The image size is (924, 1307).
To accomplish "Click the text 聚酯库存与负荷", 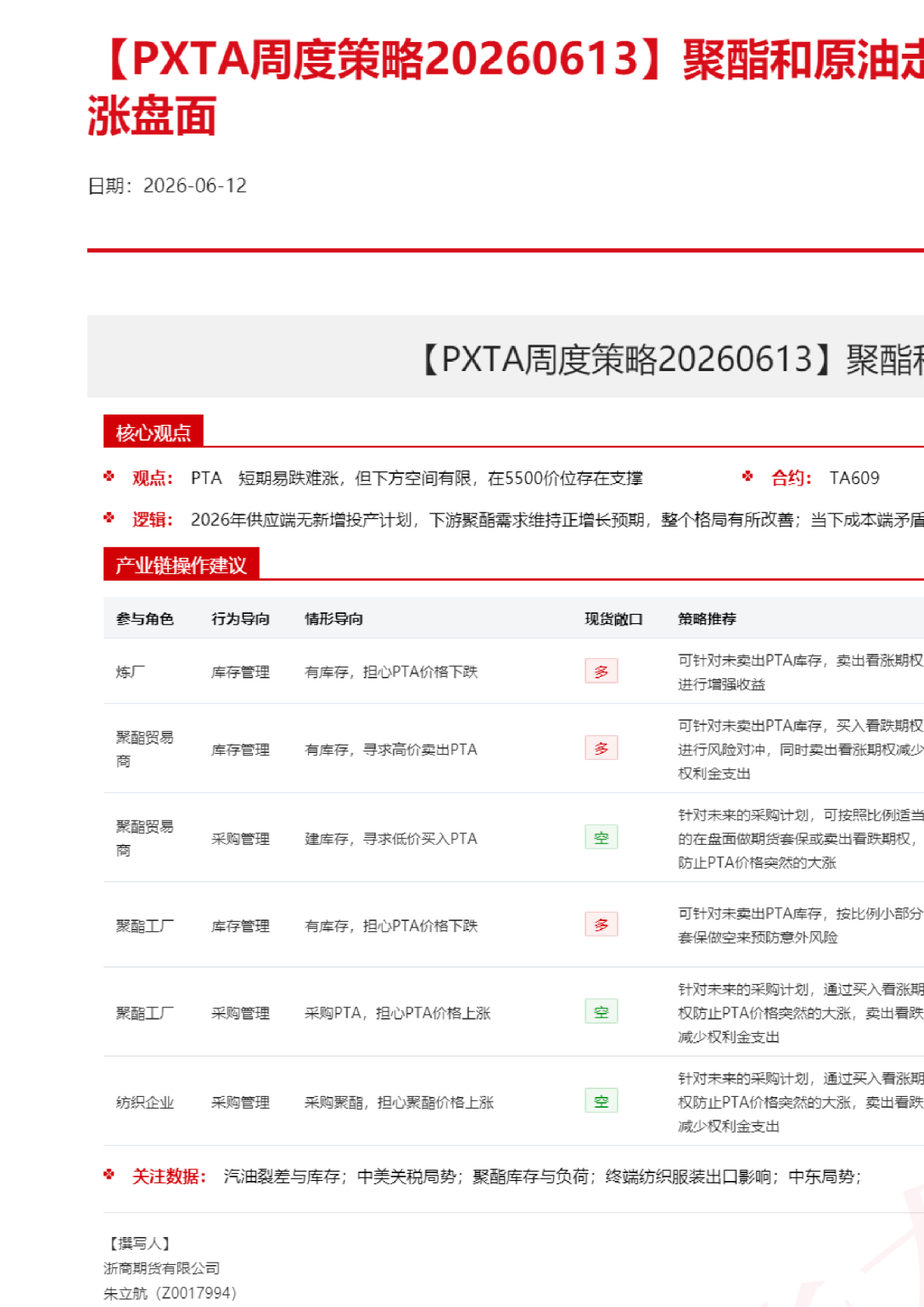I will tap(530, 1176).
